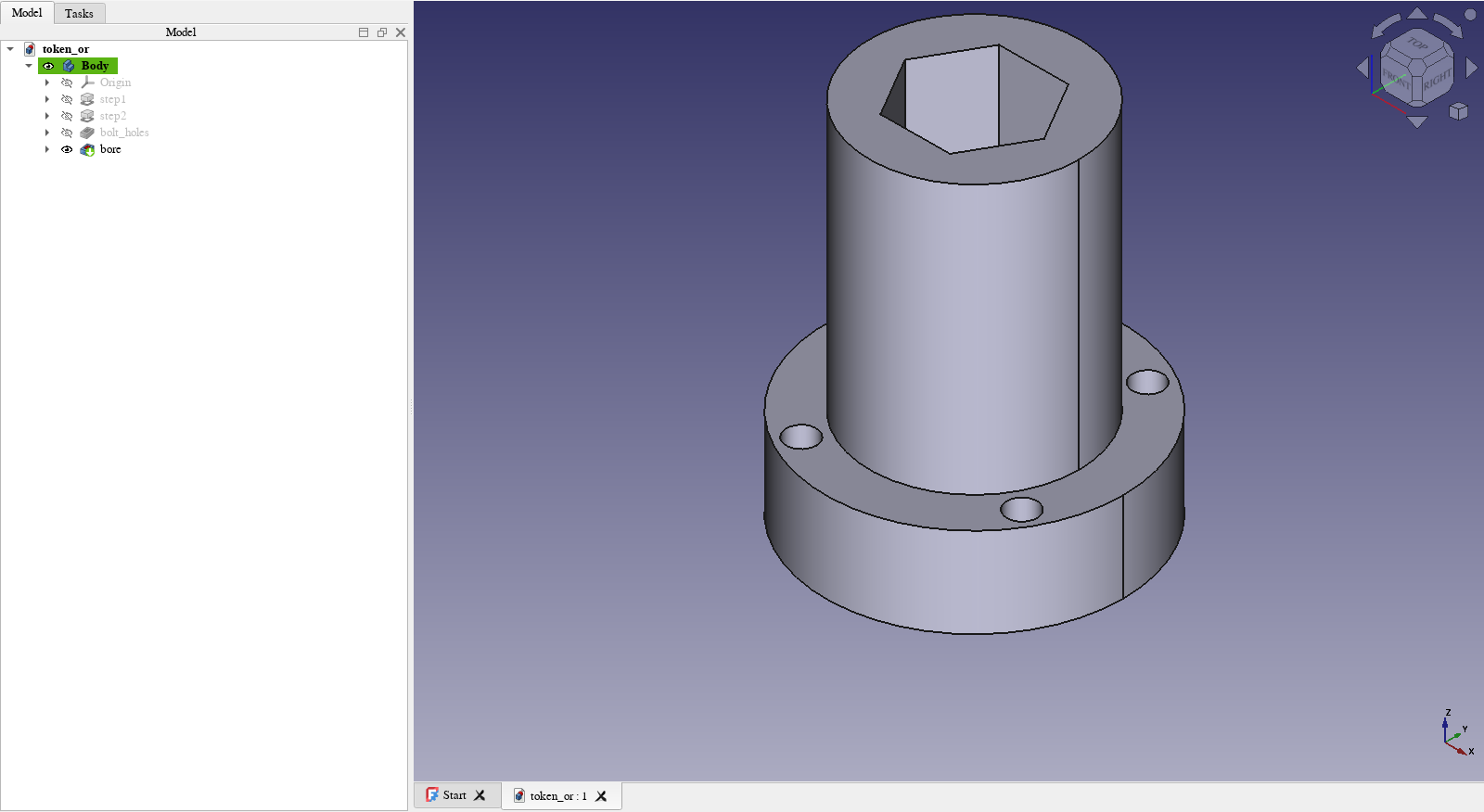Float the Model panel with undock button

pyautogui.click(x=382, y=32)
